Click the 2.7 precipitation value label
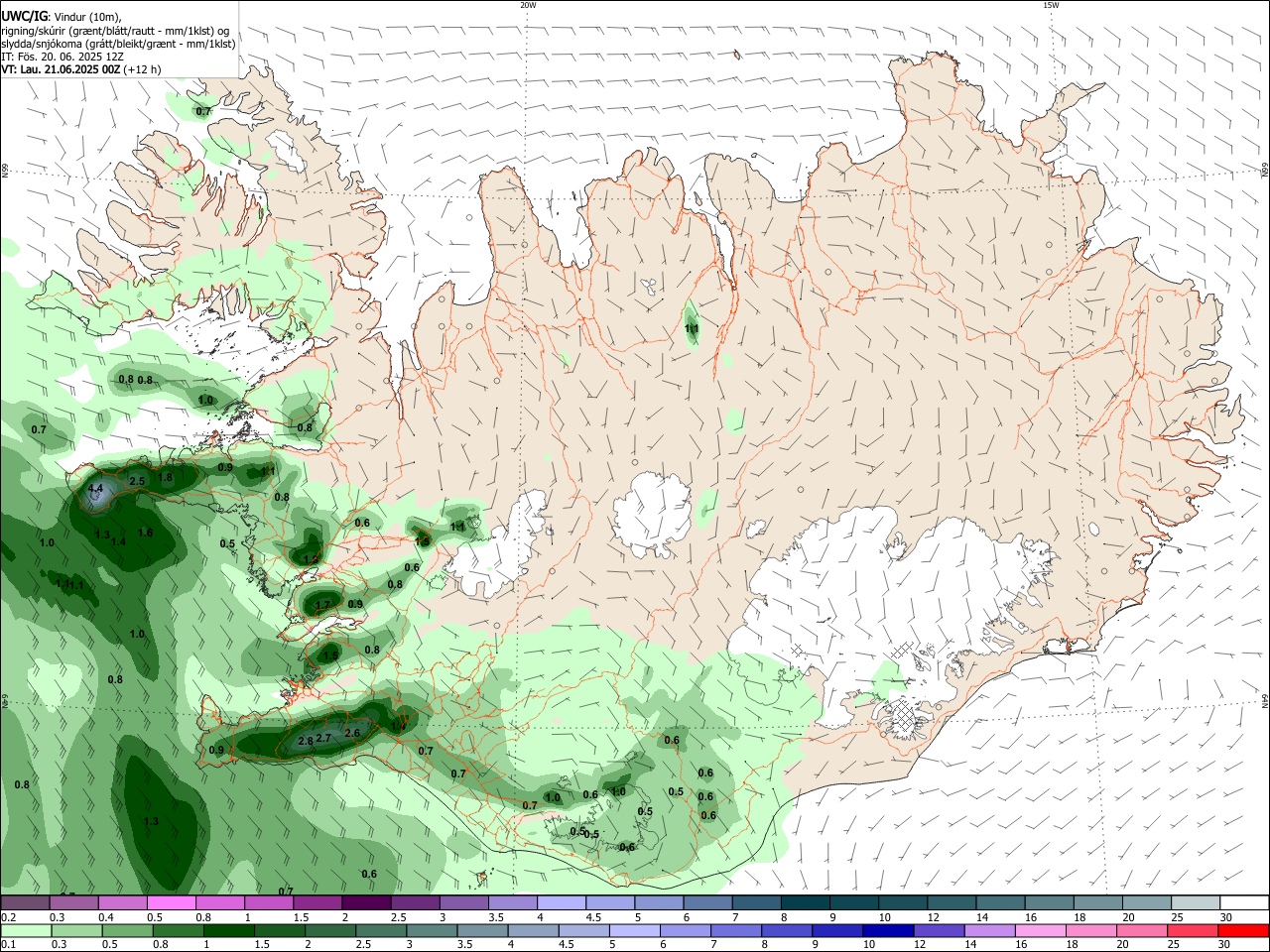 323,738
